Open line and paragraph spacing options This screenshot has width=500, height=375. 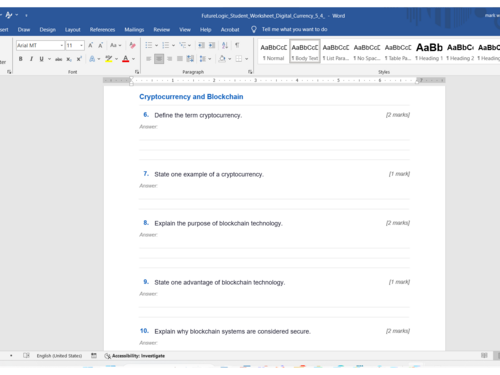[x=203, y=59]
